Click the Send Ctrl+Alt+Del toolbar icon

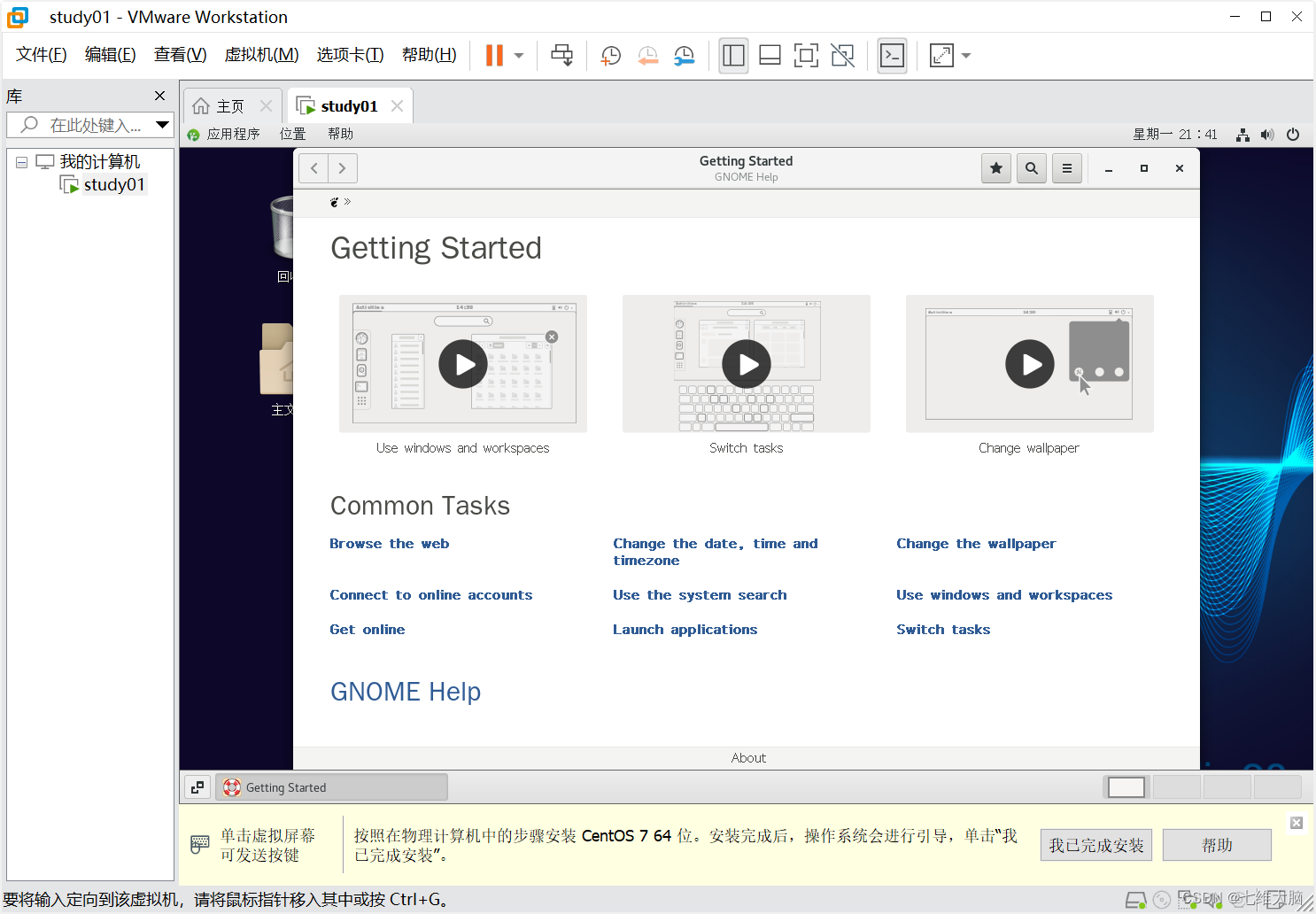point(561,56)
